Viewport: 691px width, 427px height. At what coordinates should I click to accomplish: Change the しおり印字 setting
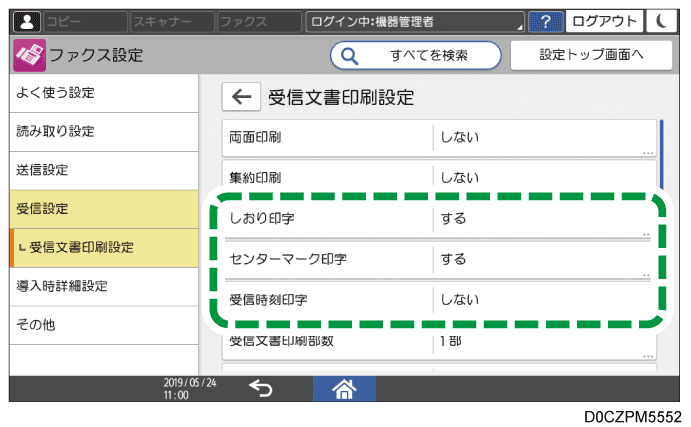point(439,219)
